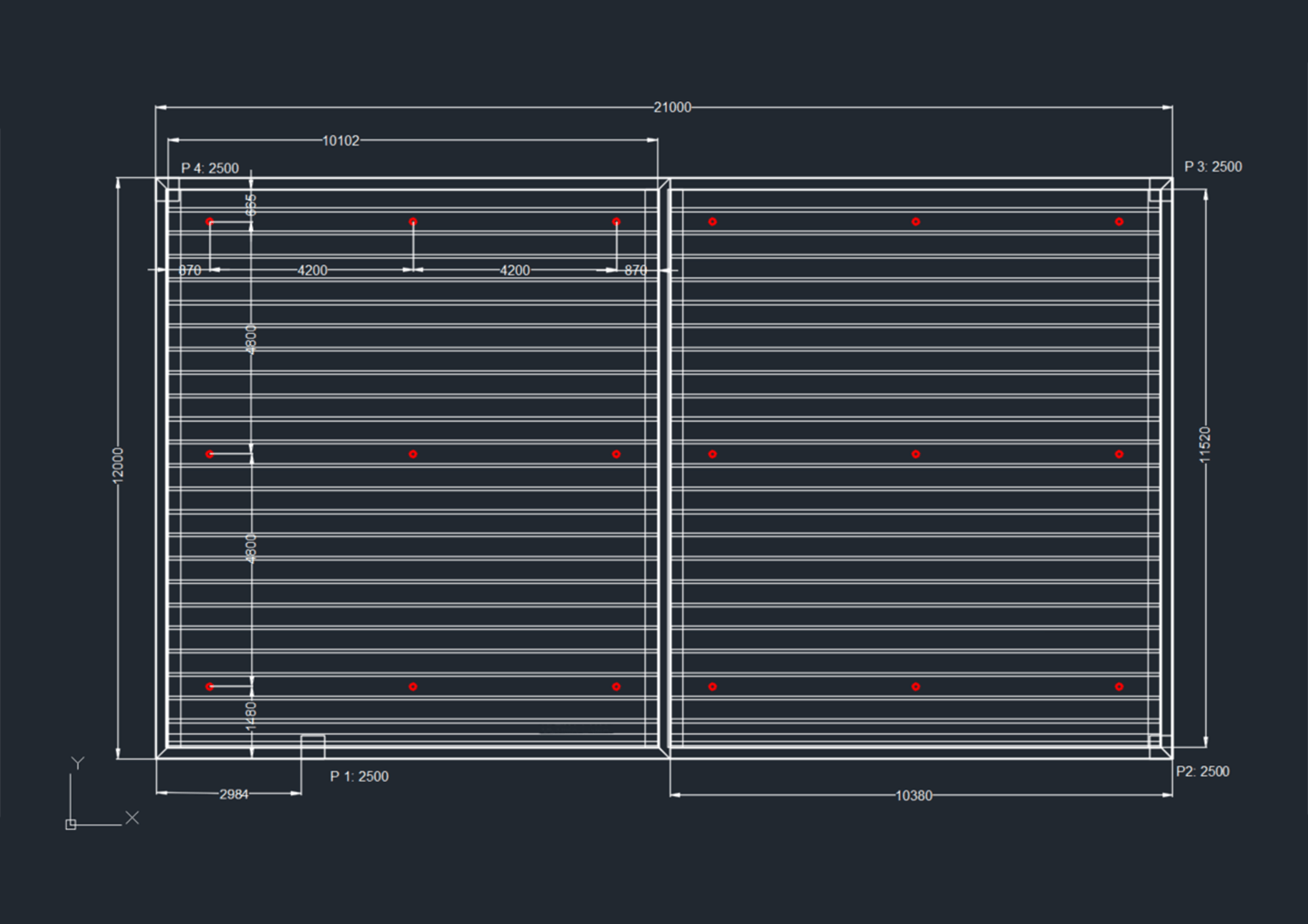Click the red point above the 10380 dimension
The width and height of the screenshot is (1308, 924).
coord(915,686)
